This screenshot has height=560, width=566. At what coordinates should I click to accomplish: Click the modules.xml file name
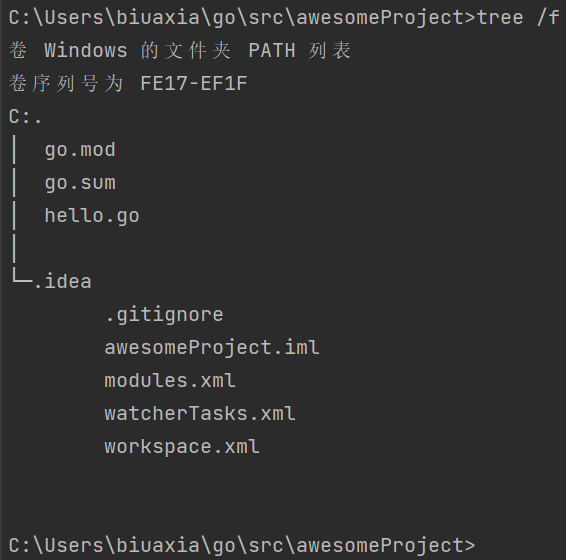point(170,380)
